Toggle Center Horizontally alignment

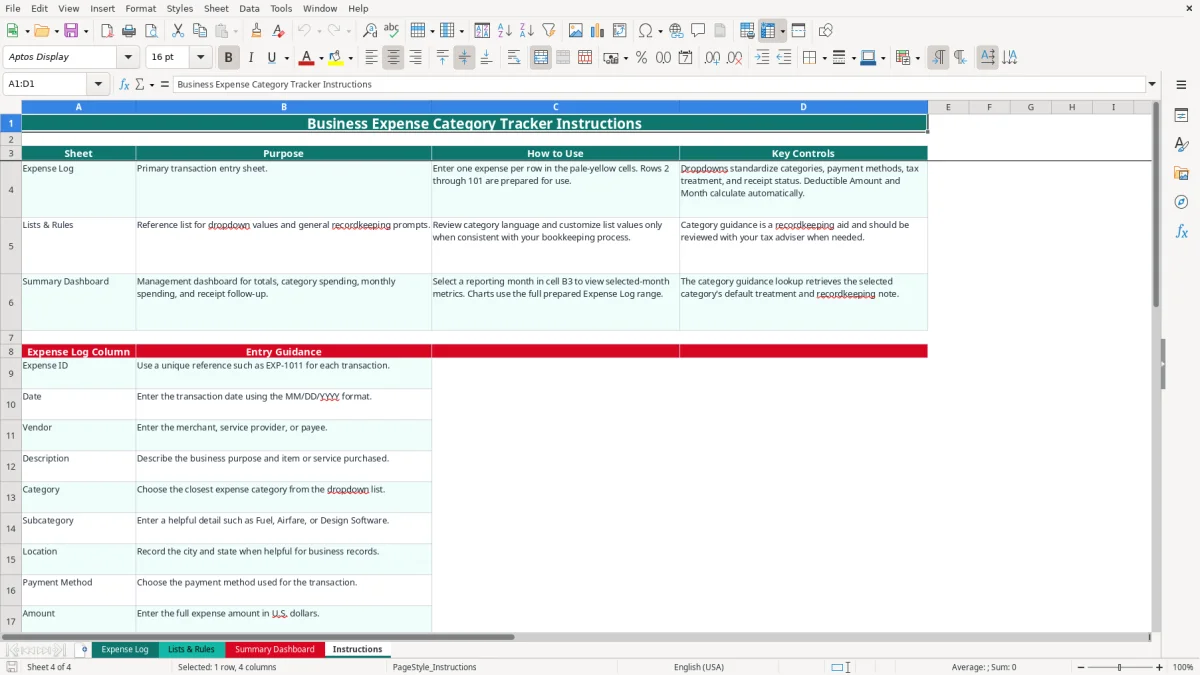tap(393, 58)
